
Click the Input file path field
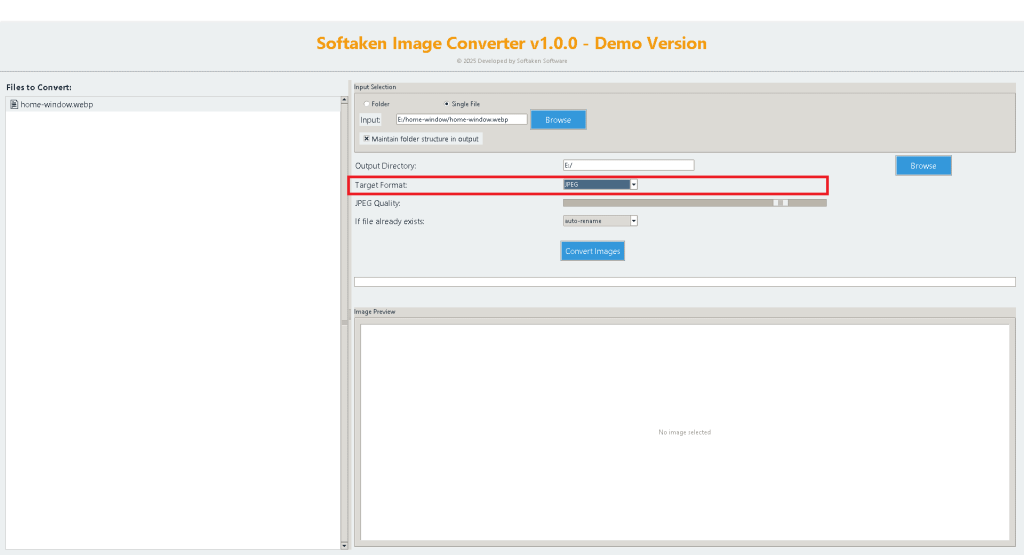tap(461, 120)
